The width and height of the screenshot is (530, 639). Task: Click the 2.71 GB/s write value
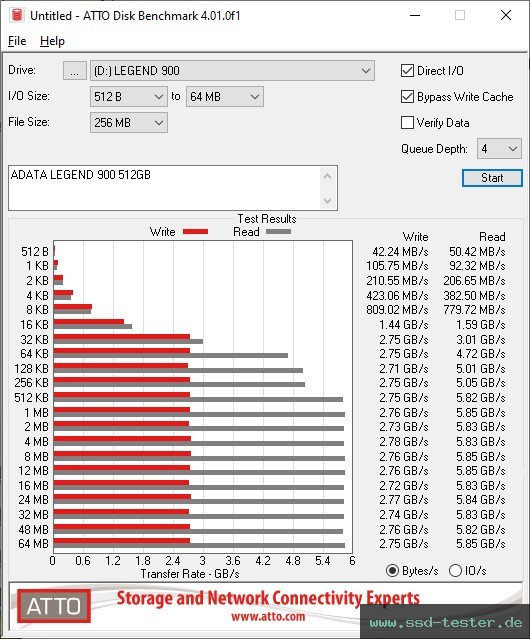[404, 369]
